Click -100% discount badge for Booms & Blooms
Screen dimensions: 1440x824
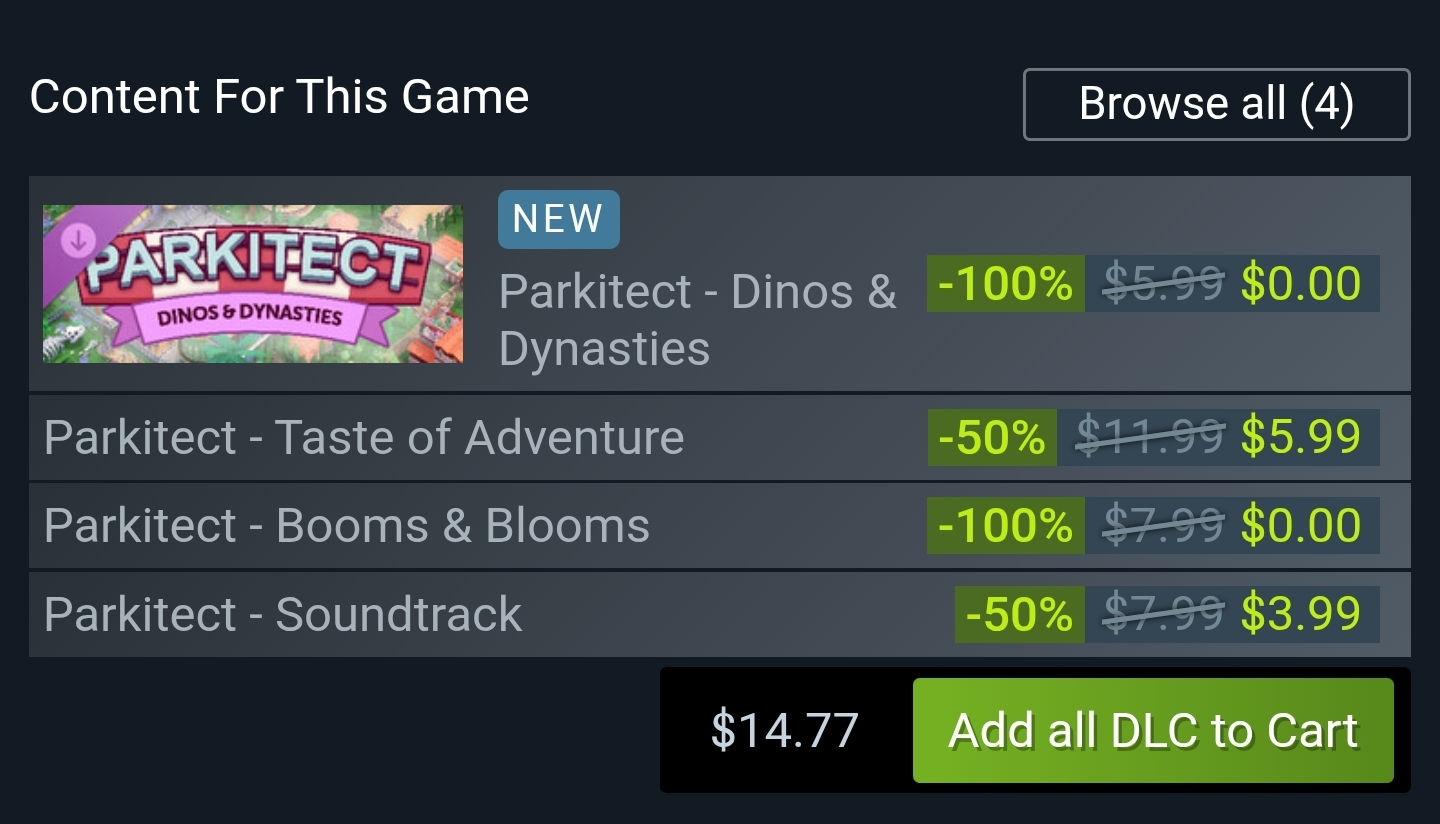pos(1005,526)
